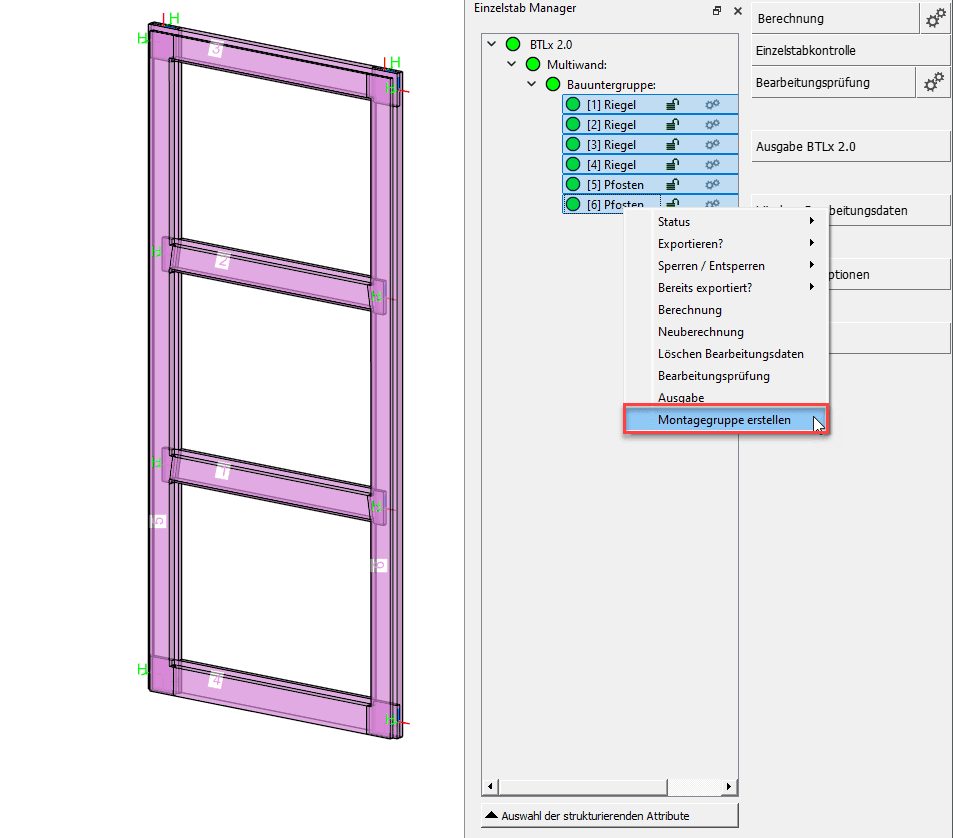Open settings gear next to Berechnung button
Image resolution: width=953 pixels, height=838 pixels.
tap(935, 18)
